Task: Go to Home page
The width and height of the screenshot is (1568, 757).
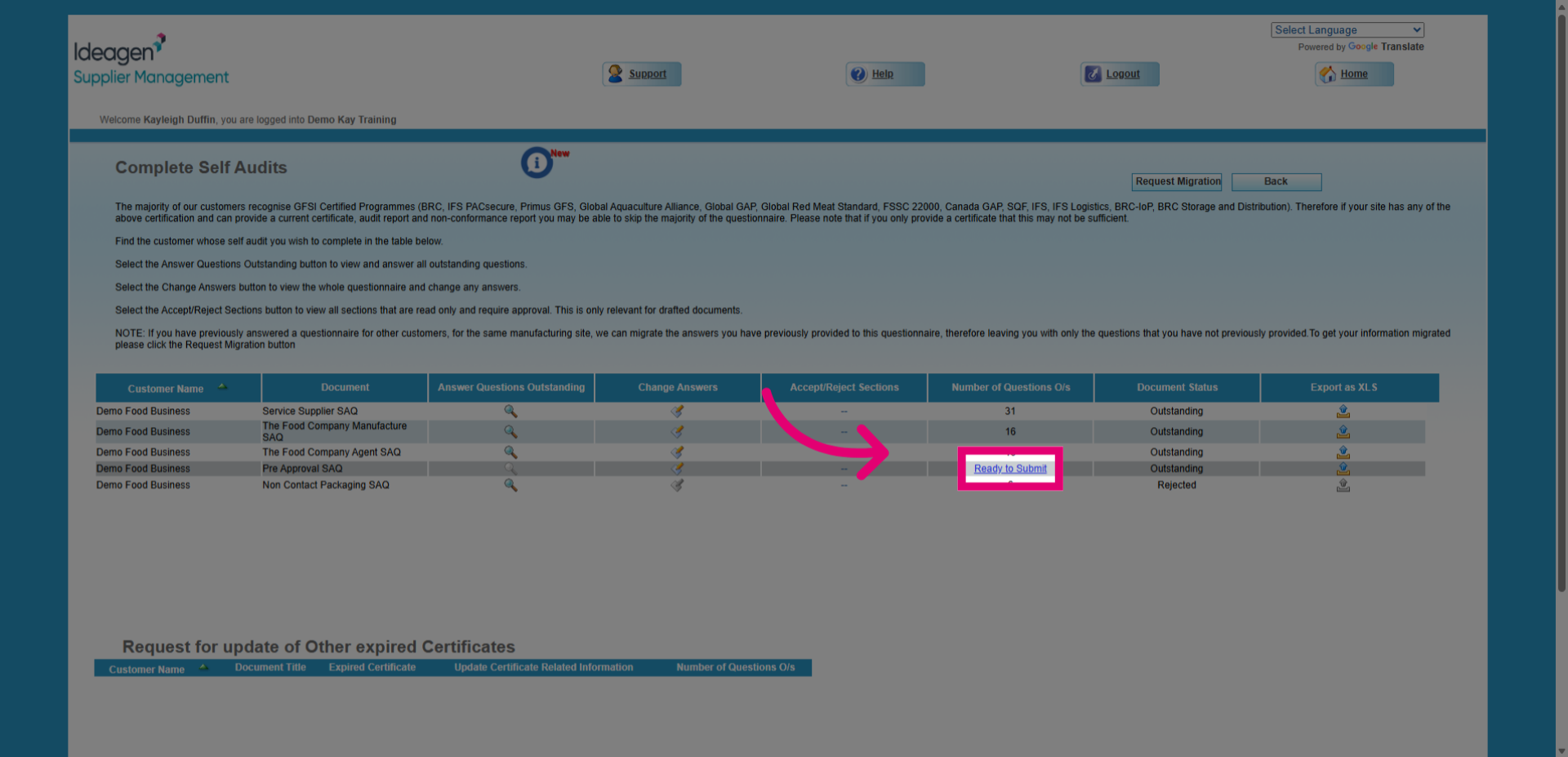Action: (x=1354, y=74)
